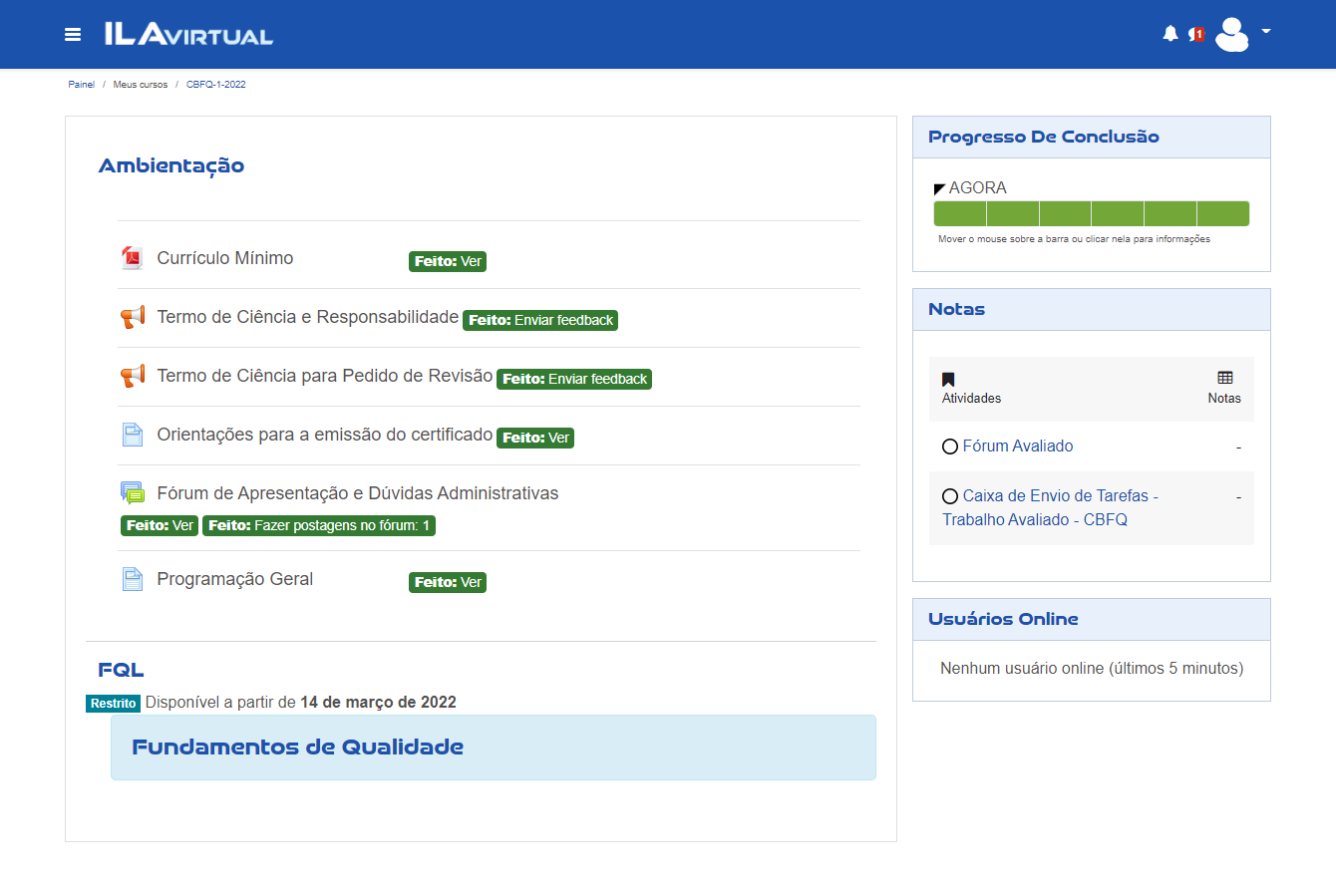The height and width of the screenshot is (896, 1336).
Task: Click the megaphone icon for Termo de Ciência e Responsabilidade
Action: click(132, 317)
